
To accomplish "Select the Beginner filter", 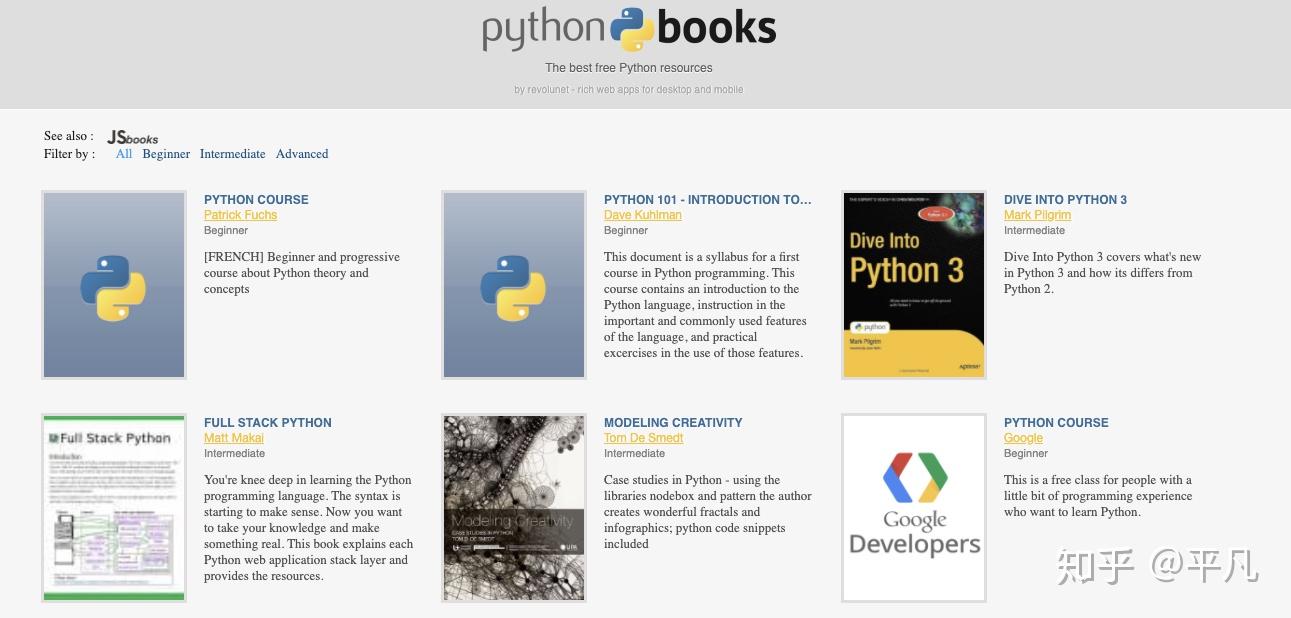I will [166, 154].
